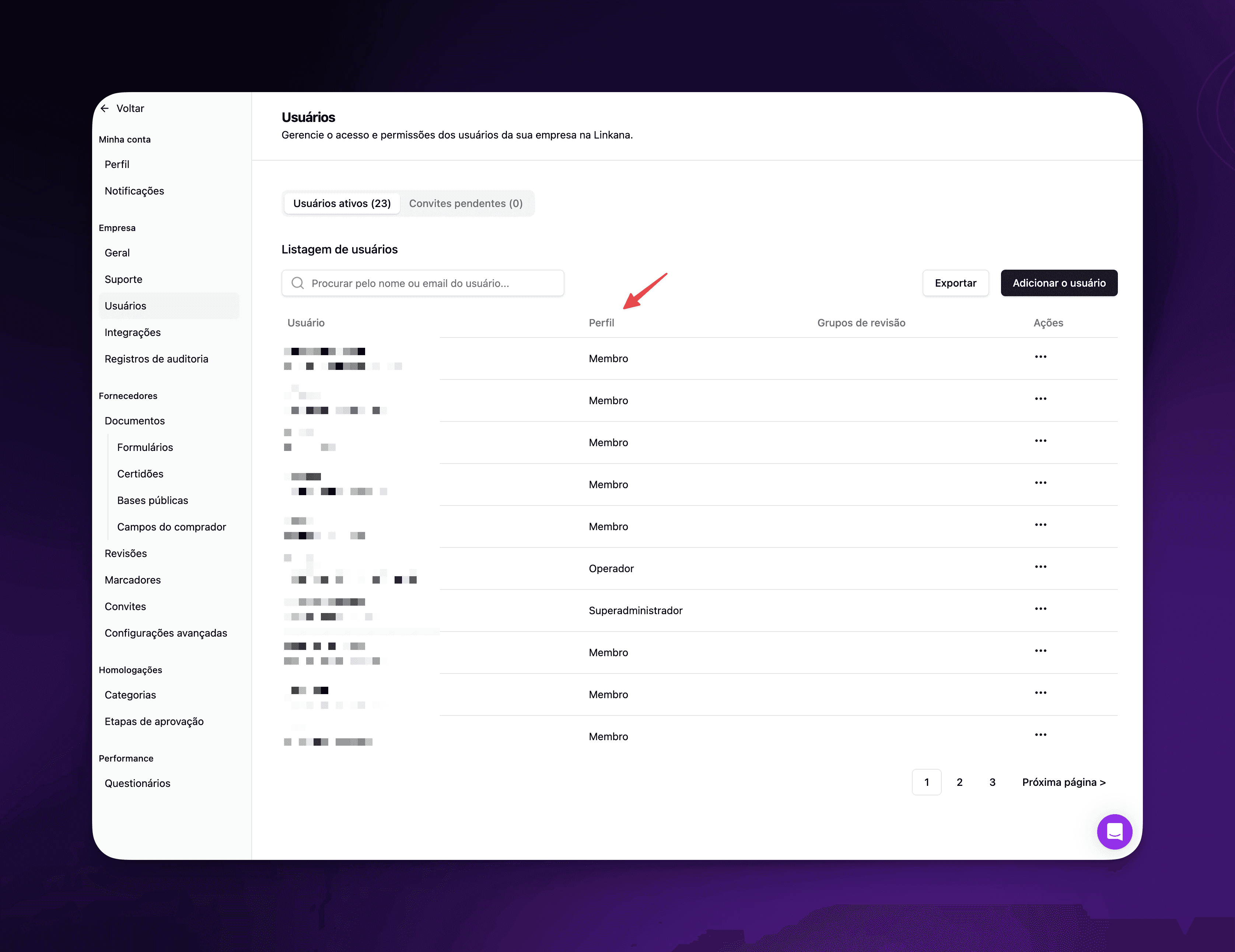
Task: Open Bases públicas sub-item
Action: pyautogui.click(x=153, y=500)
